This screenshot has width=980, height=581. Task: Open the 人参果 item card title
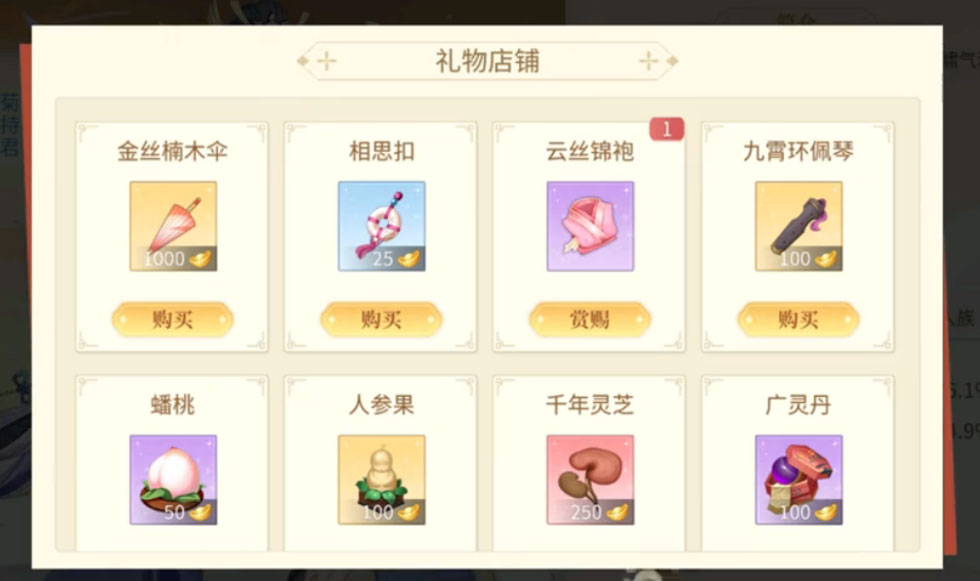(x=381, y=405)
